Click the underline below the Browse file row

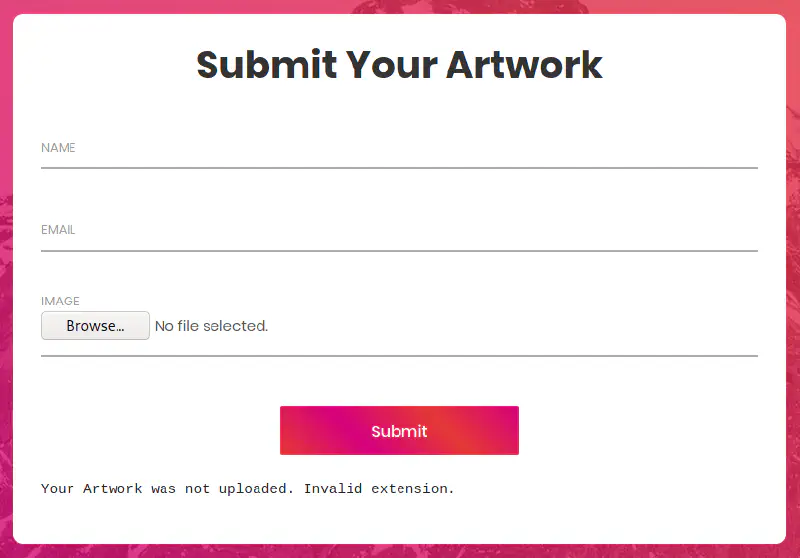[x=400, y=355]
